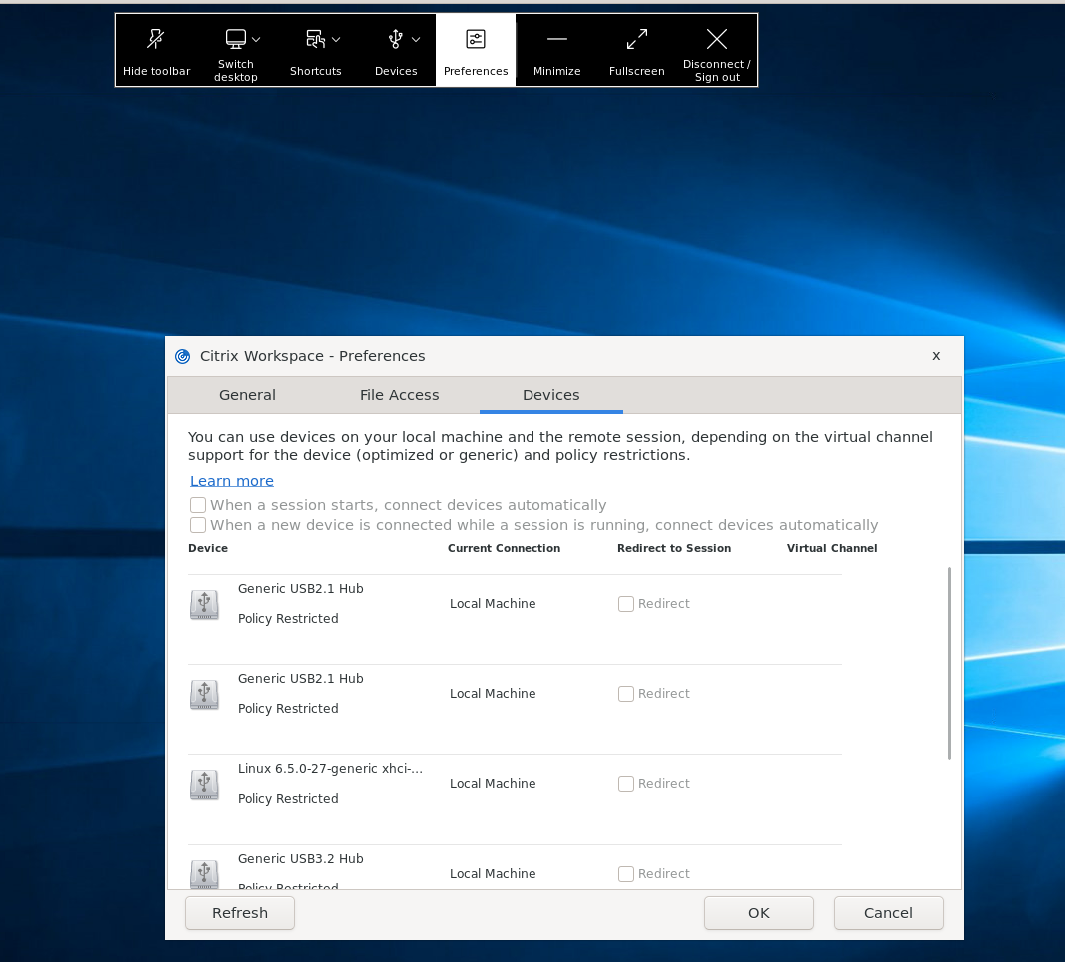
Task: Toggle auto-connect for newly connected devices
Action: [199, 525]
